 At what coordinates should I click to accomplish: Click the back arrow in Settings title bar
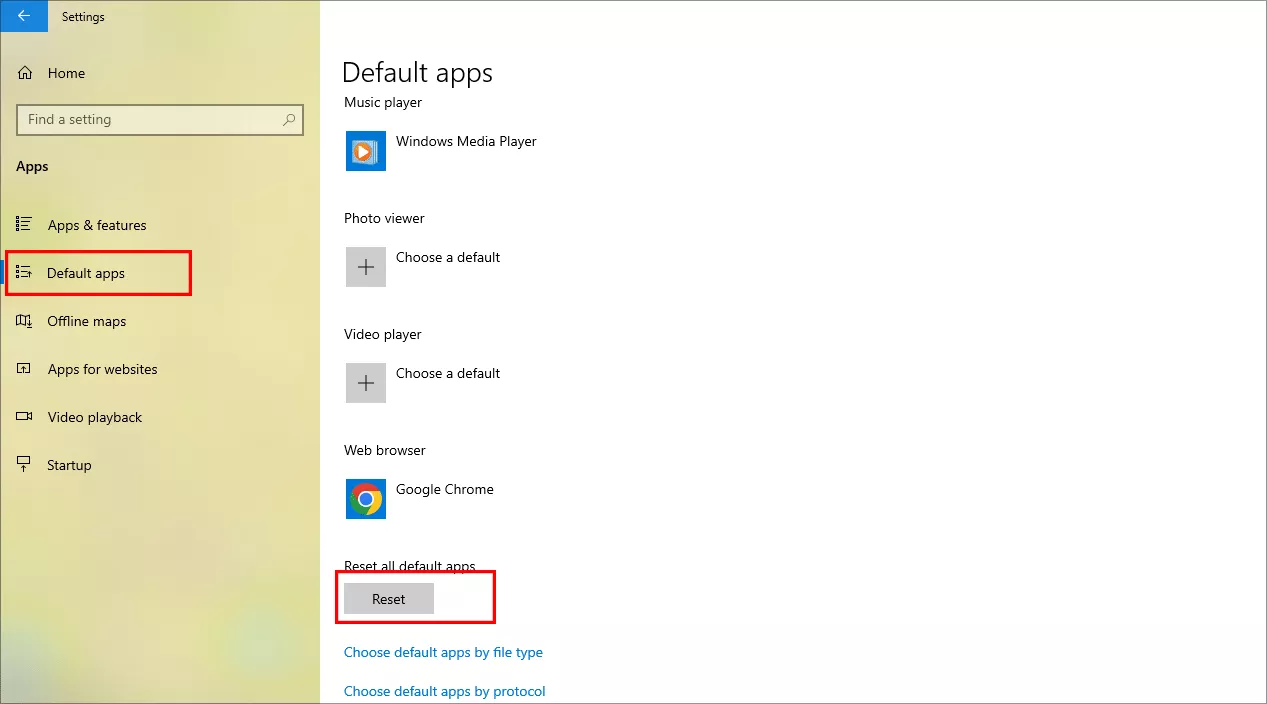click(24, 16)
